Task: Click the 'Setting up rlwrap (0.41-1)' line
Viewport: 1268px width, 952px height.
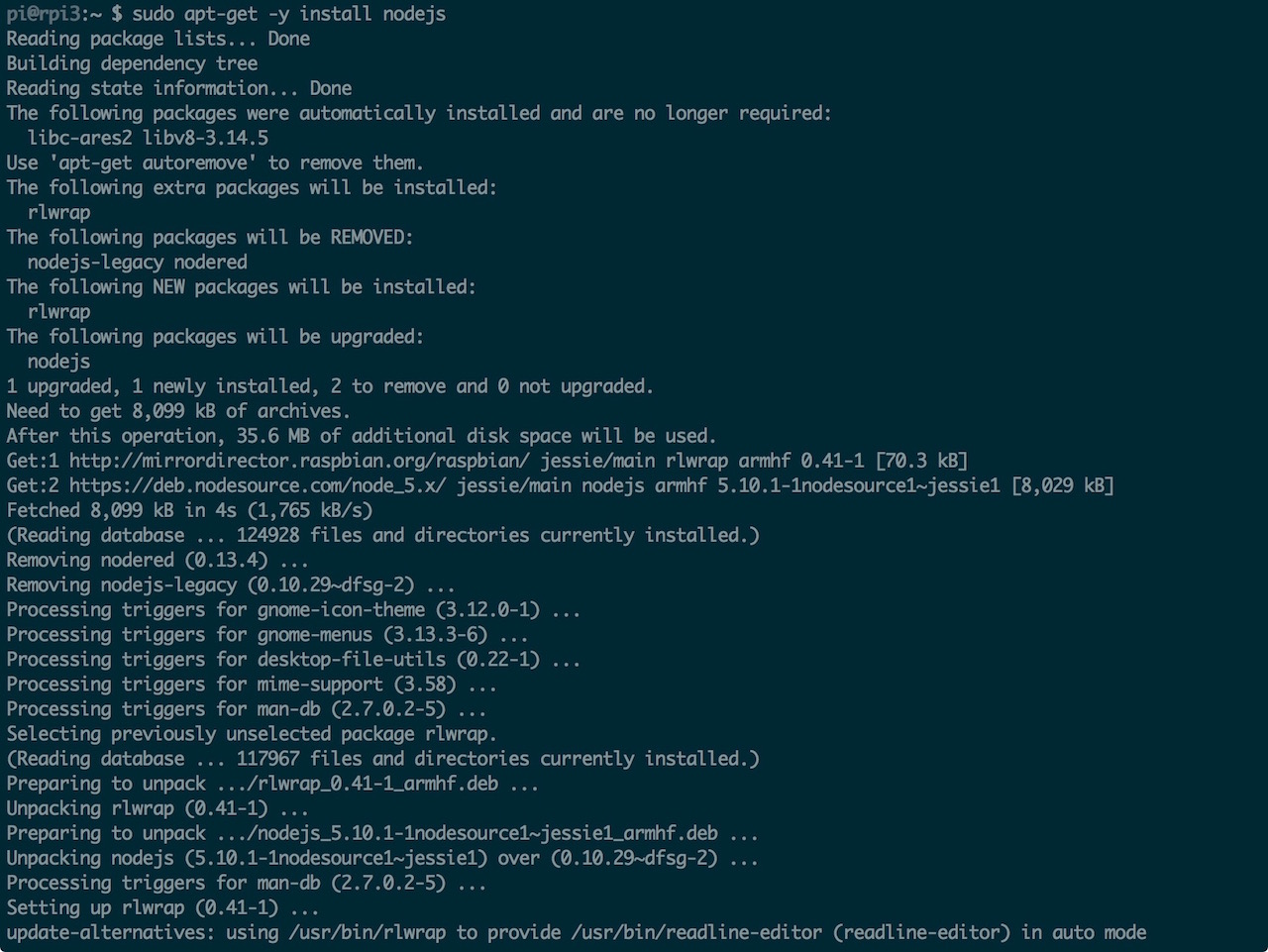Action: (163, 907)
